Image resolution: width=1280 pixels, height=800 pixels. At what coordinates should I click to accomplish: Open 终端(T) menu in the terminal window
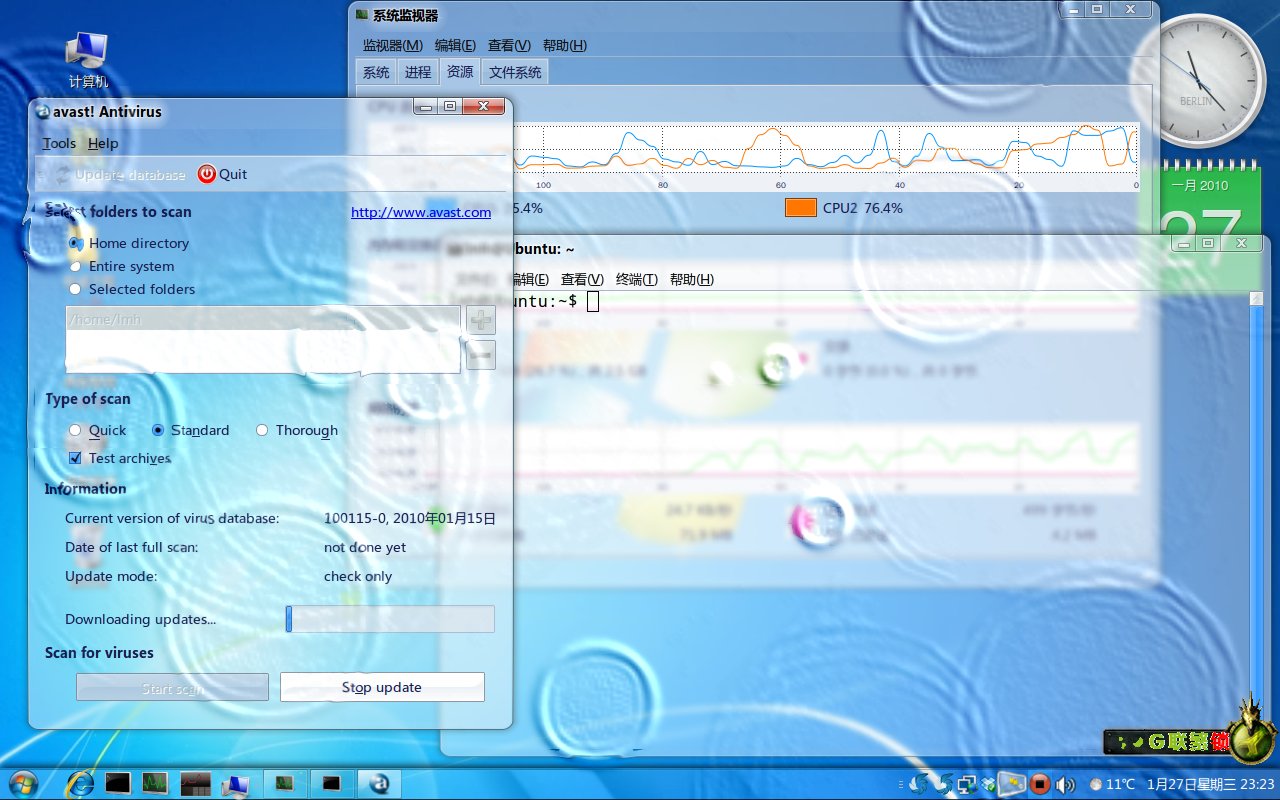(x=637, y=279)
